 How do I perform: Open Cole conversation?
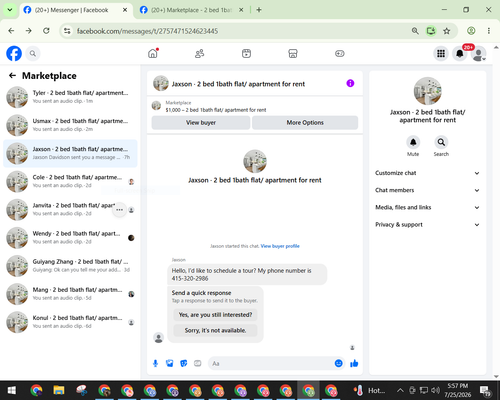(70, 181)
